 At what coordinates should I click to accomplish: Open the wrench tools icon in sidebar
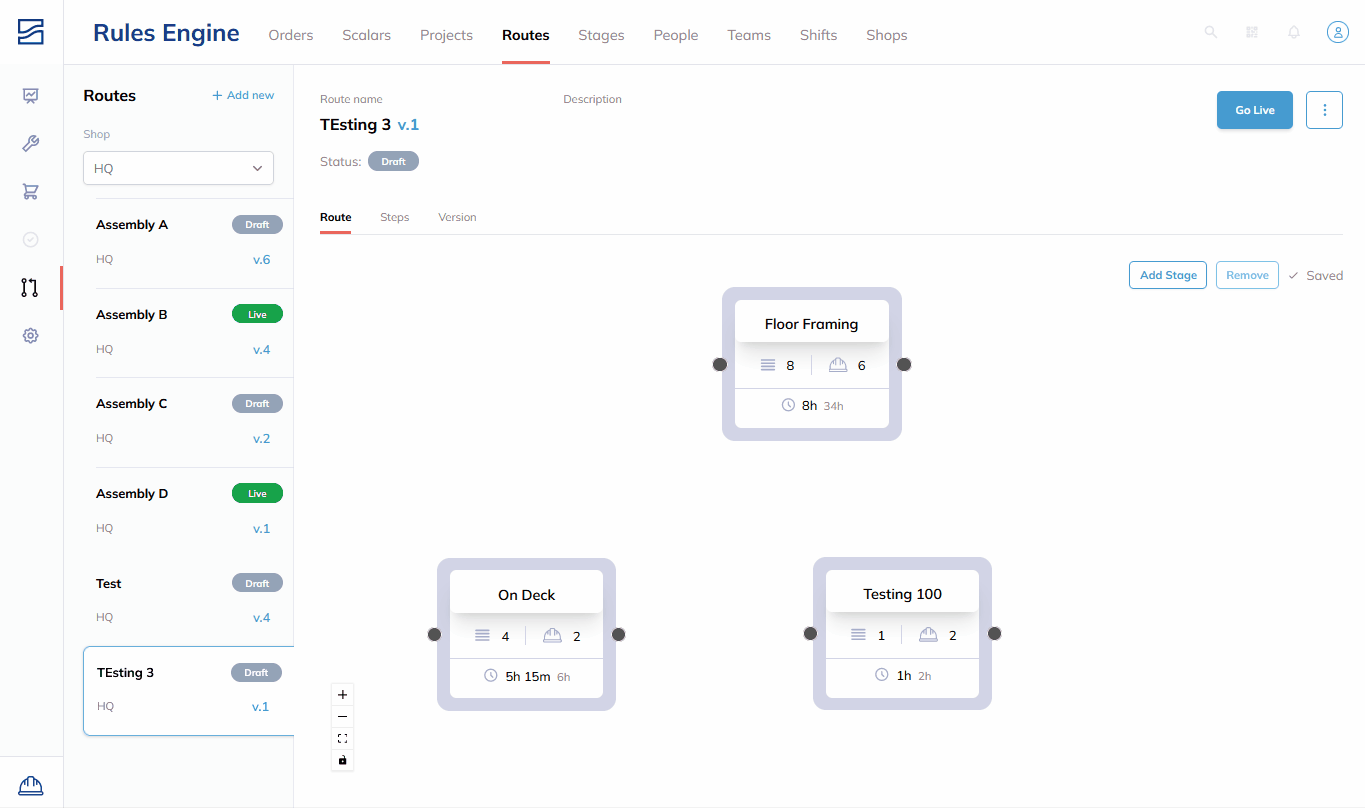coord(31,144)
